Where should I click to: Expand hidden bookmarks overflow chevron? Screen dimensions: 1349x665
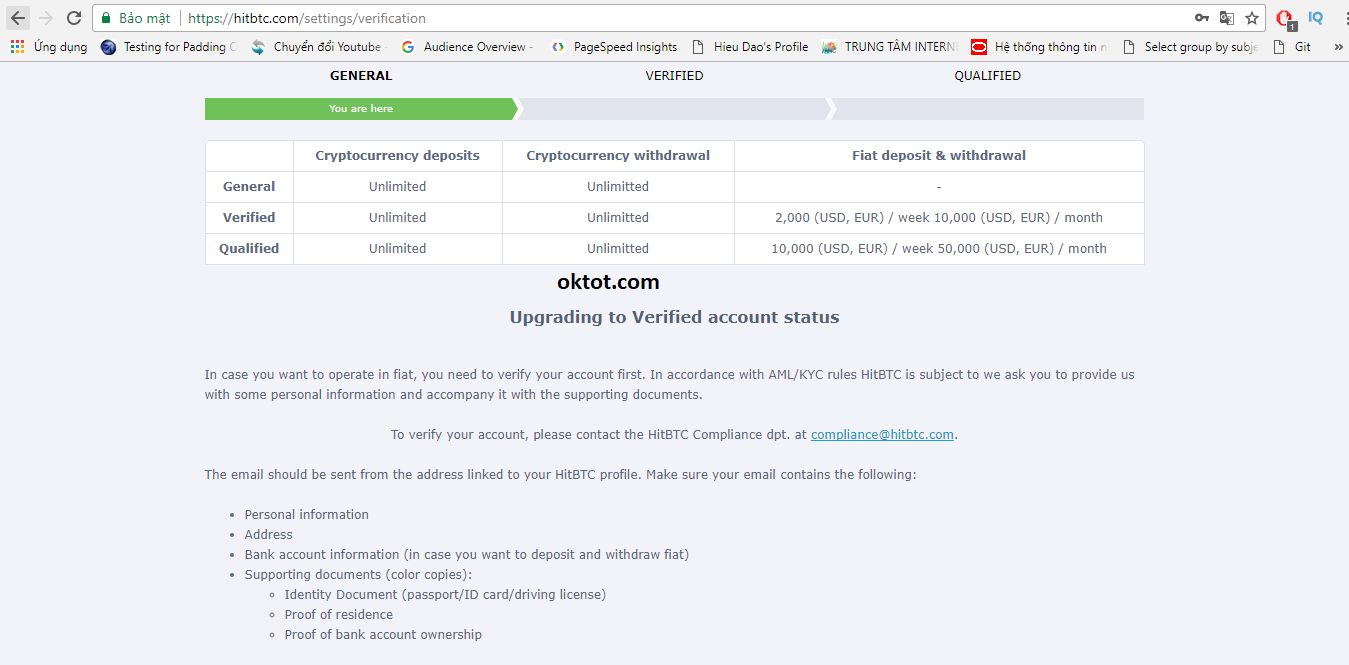[x=1338, y=47]
